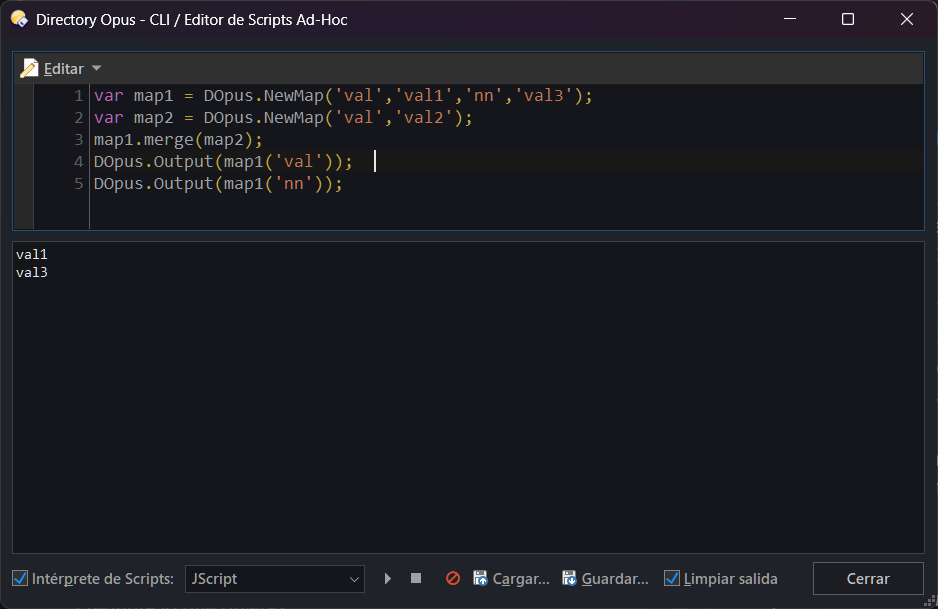938x609 pixels.
Task: Open the JScript interpreter dropdown
Action: tap(275, 578)
